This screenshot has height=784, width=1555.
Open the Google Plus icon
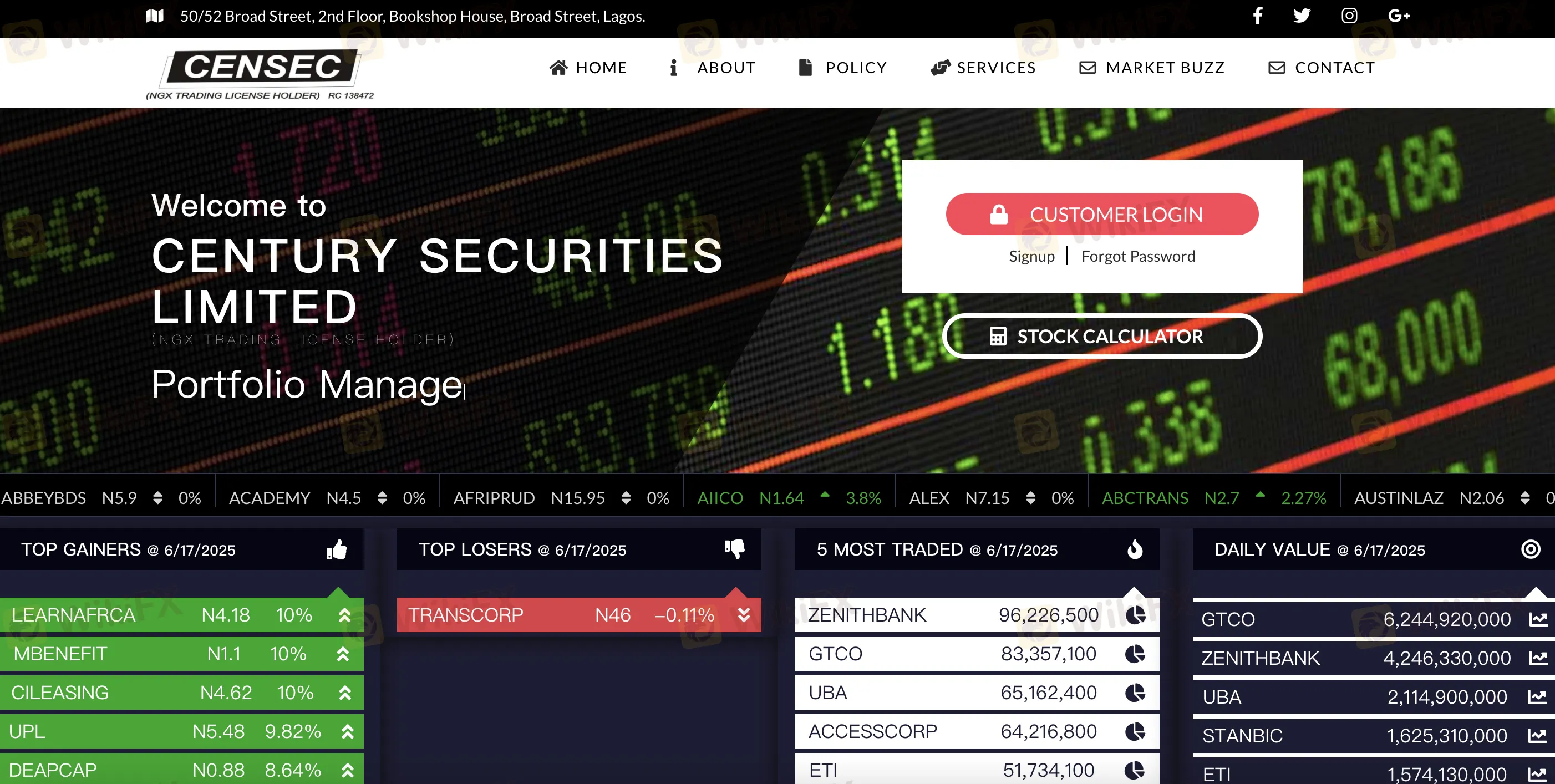pos(1398,16)
